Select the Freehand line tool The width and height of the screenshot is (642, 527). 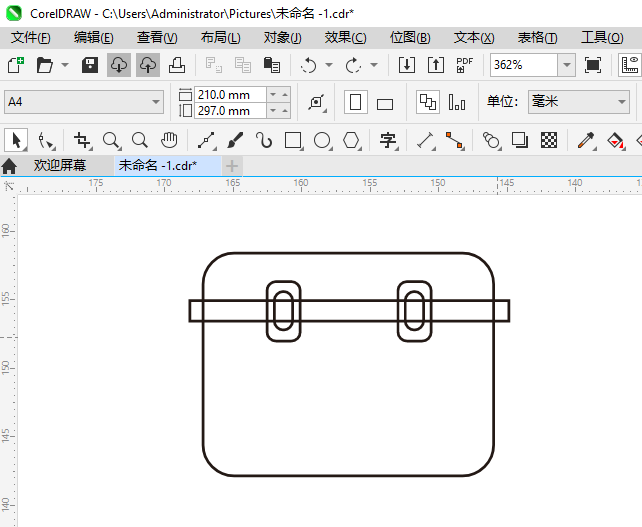[207, 140]
